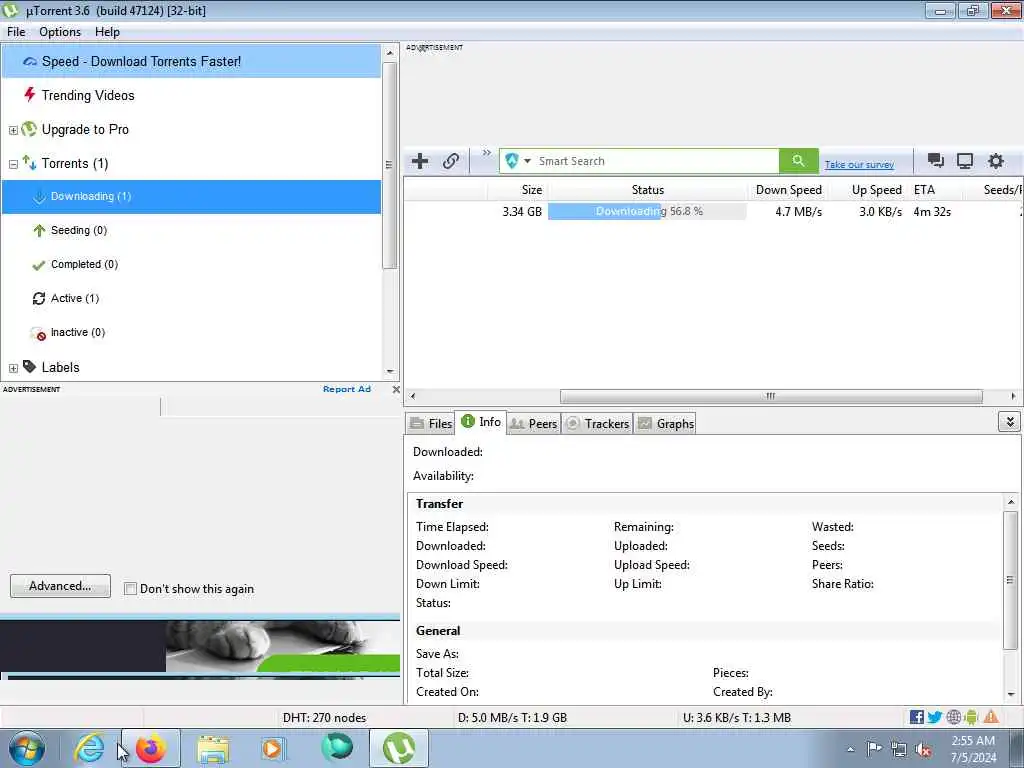Image resolution: width=1024 pixels, height=768 pixels.
Task: Sort by the ETA column header
Action: coord(923,189)
